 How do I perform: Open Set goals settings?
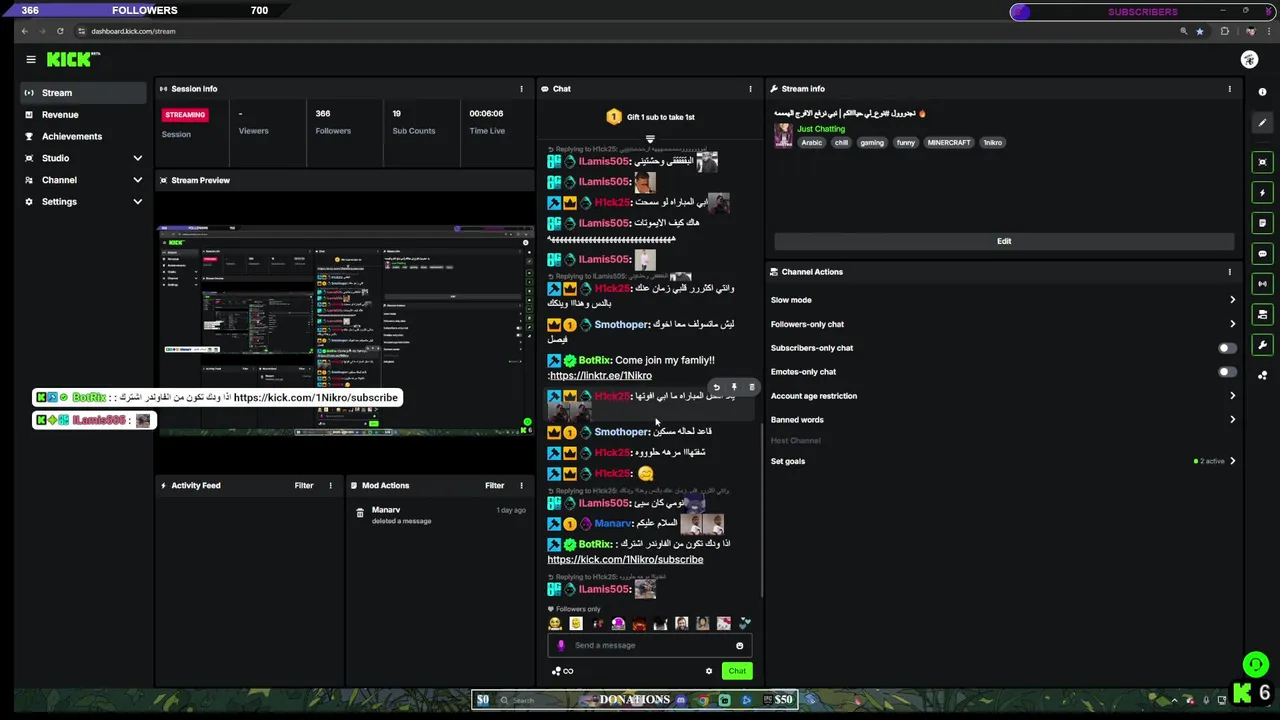coord(1003,461)
